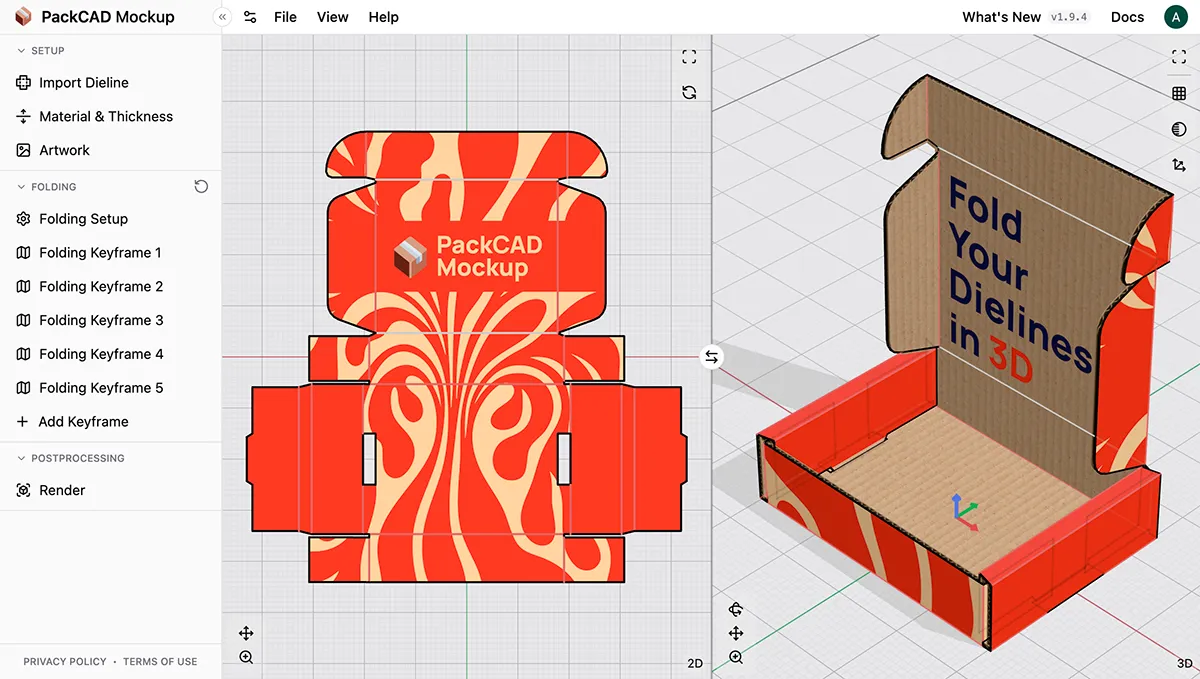Collapse the sidebar with double-chevron button
The image size is (1200, 679).
(222, 17)
